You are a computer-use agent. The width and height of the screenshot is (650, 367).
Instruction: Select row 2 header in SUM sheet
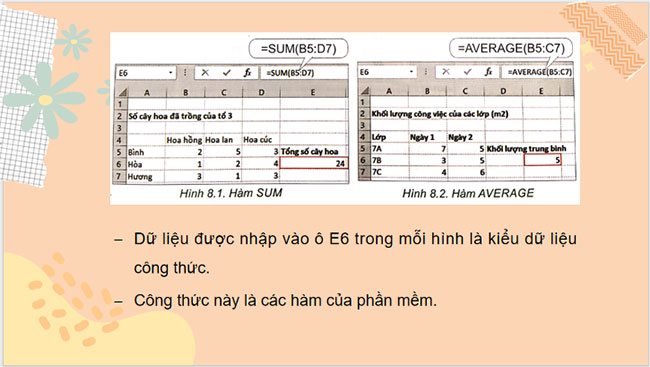[x=120, y=116]
